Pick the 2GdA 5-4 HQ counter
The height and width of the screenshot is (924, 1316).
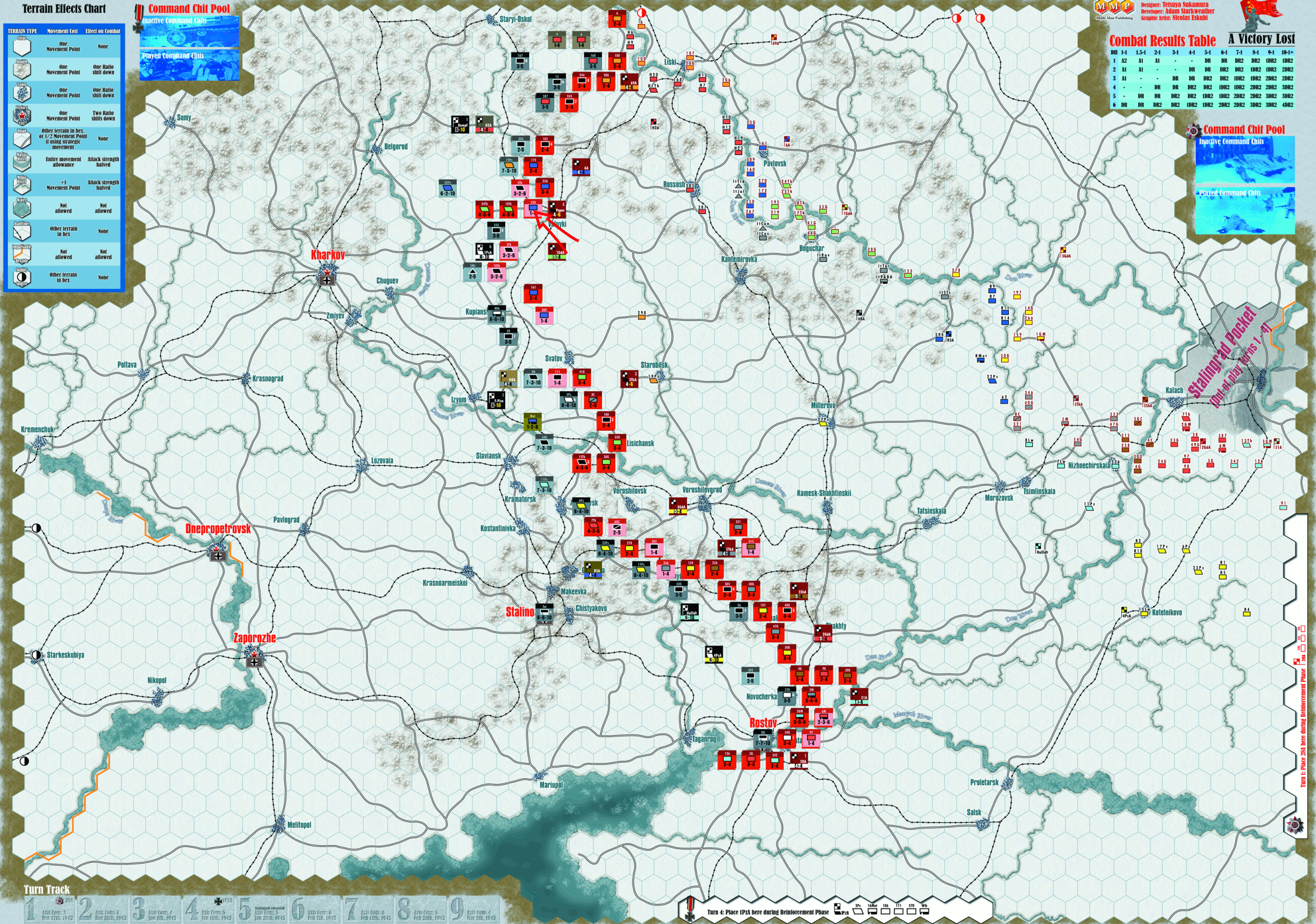tap(823, 634)
